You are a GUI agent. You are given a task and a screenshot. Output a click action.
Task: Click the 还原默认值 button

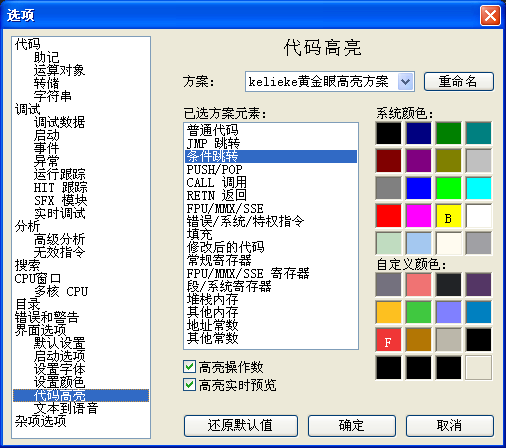(x=241, y=426)
